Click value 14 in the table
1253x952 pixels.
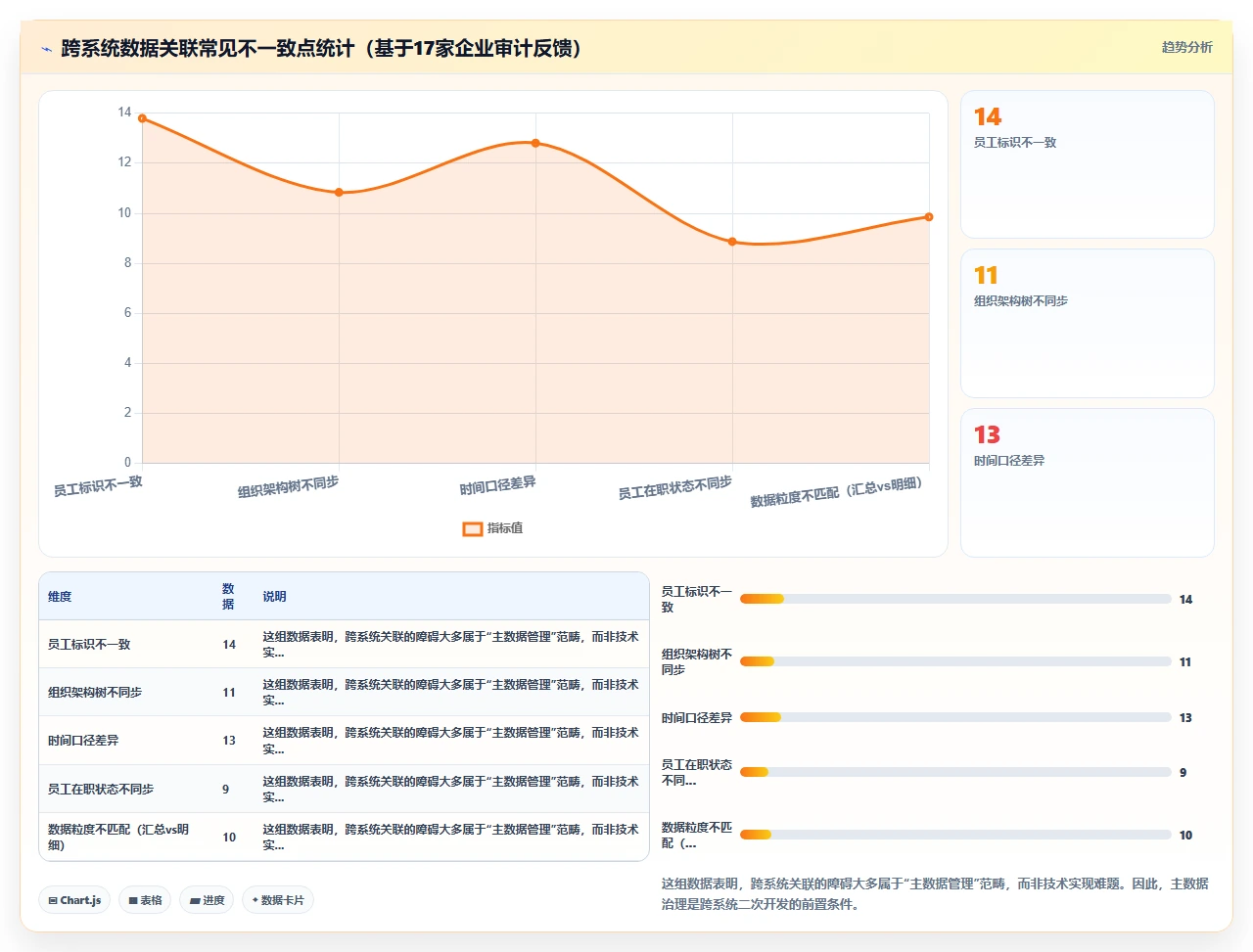[x=229, y=645]
